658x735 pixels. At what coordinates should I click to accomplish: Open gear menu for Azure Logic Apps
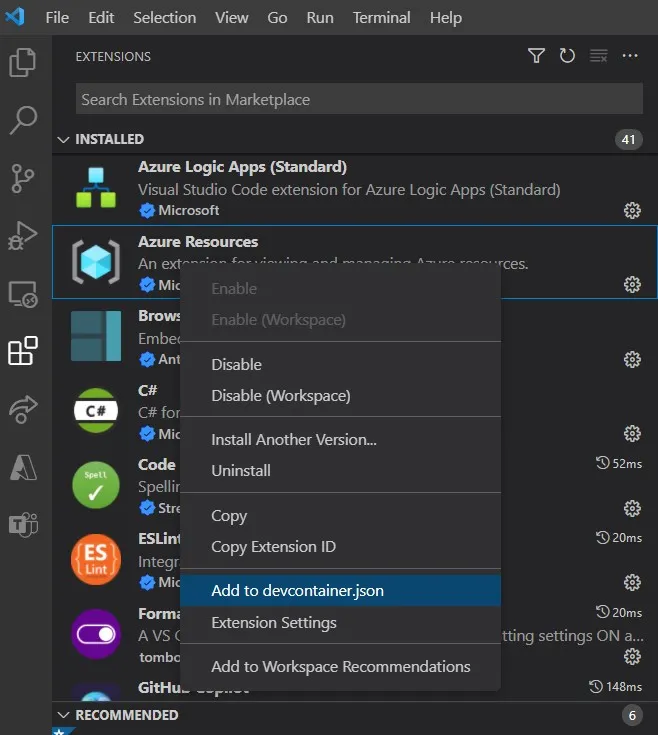tap(632, 210)
